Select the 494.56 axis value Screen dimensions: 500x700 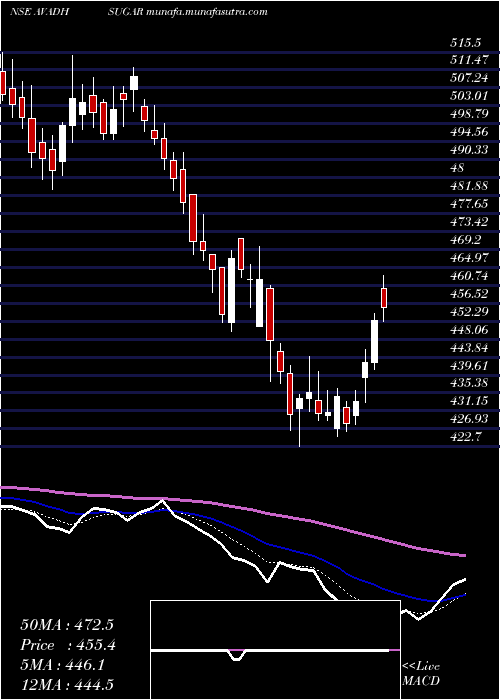469,132
